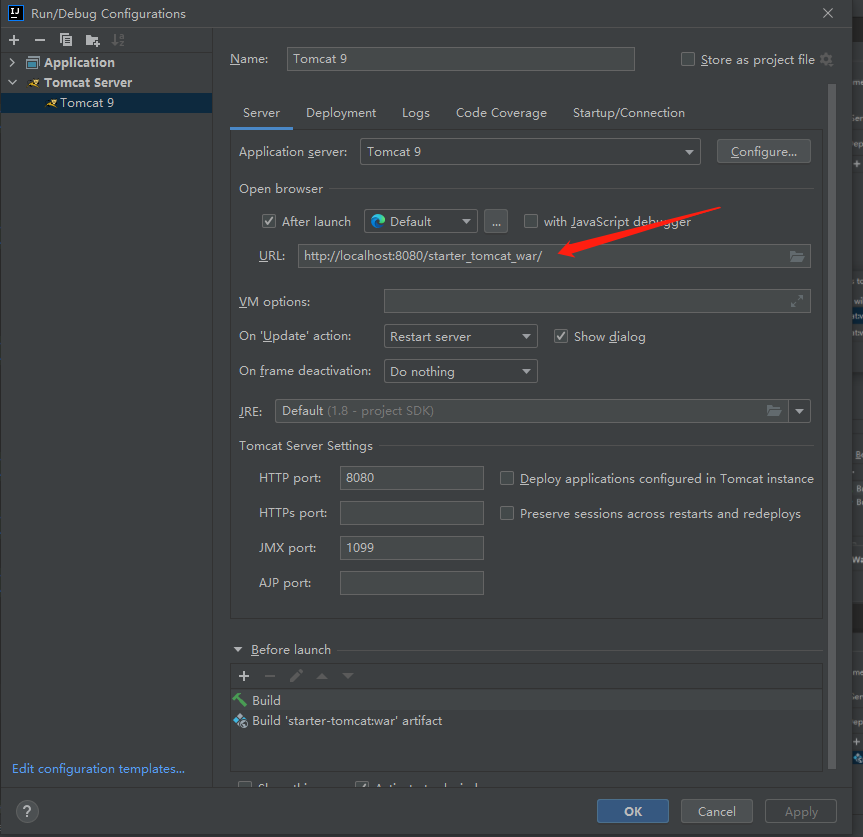
Task: Confirm with the OK button
Action: (x=633, y=811)
